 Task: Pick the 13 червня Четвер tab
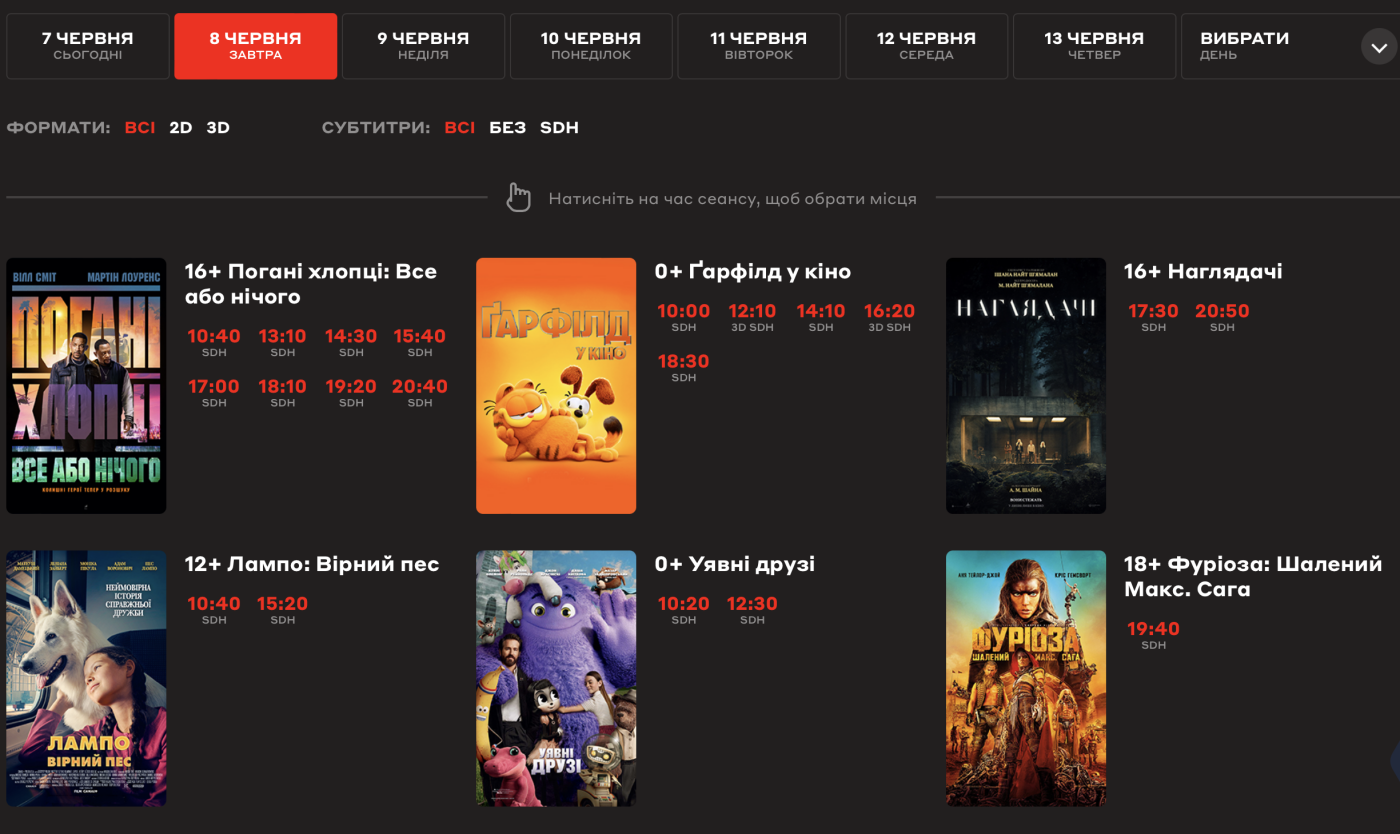(x=1094, y=46)
